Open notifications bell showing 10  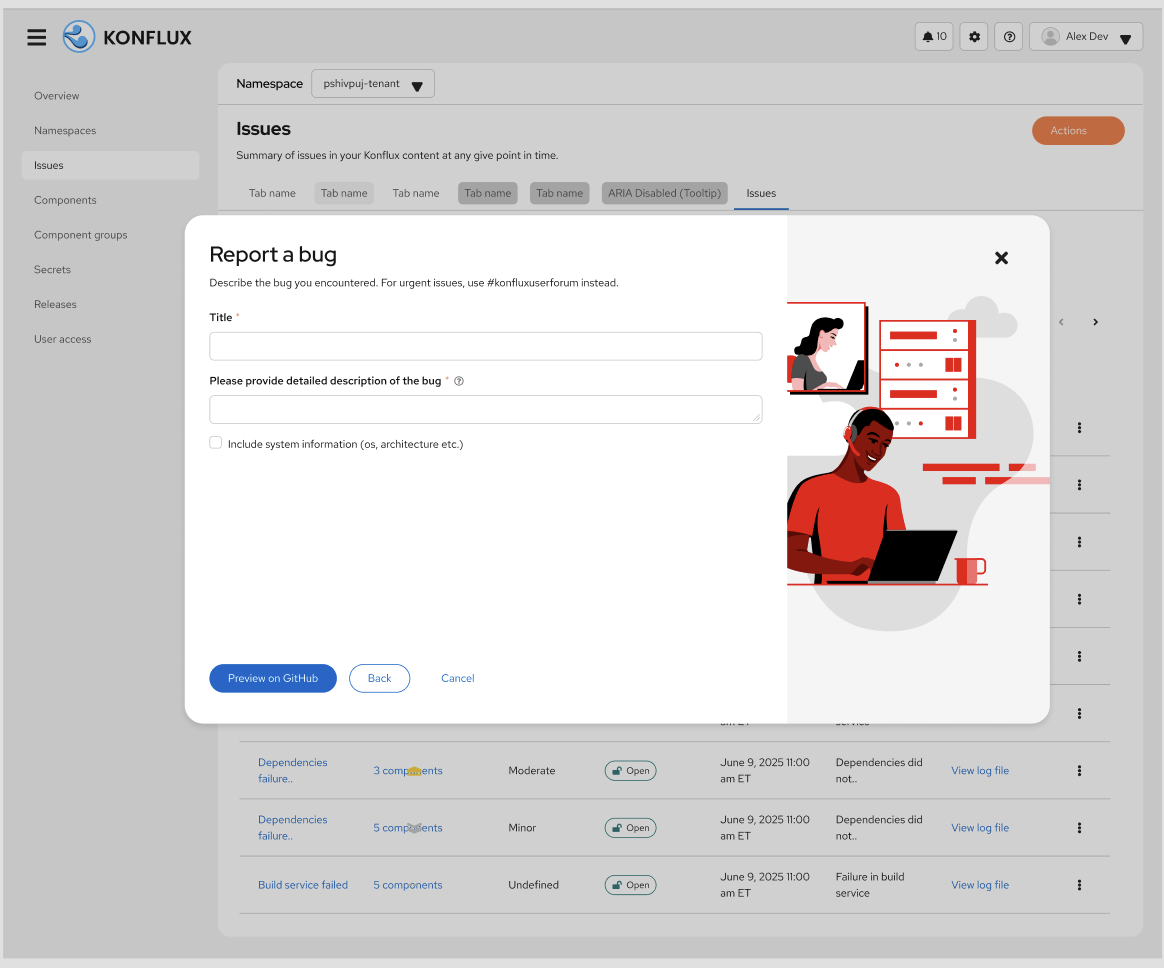934,36
